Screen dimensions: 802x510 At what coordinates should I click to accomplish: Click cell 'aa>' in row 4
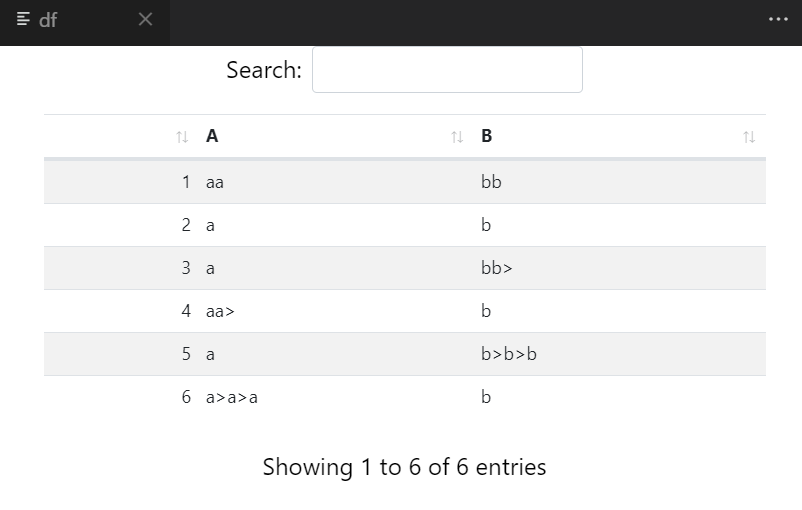(220, 311)
